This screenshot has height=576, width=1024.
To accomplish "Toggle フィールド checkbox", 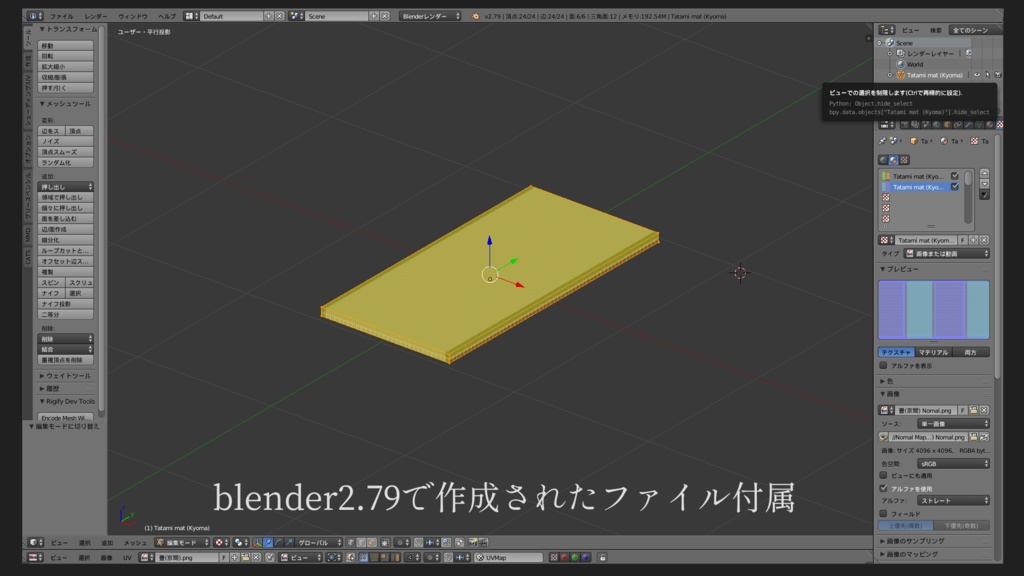I will coord(884,514).
